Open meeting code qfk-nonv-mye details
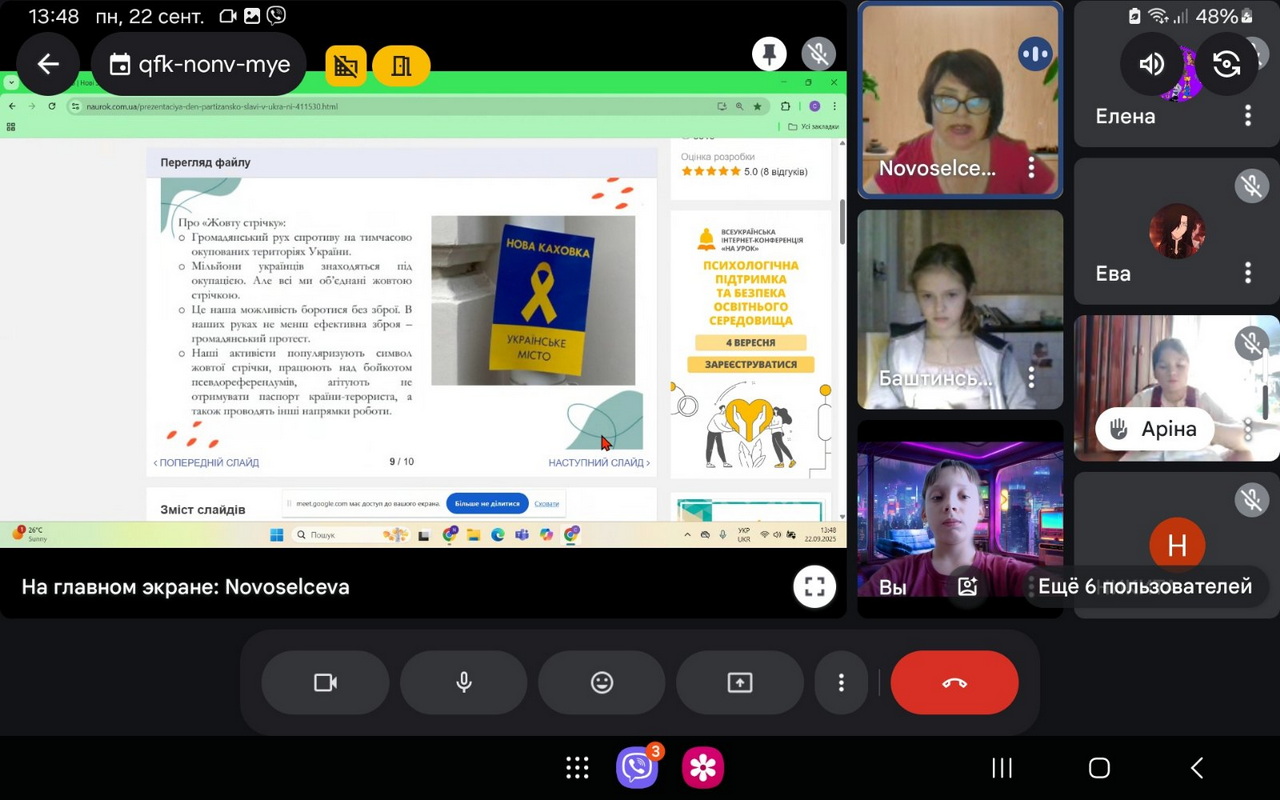 pos(199,65)
